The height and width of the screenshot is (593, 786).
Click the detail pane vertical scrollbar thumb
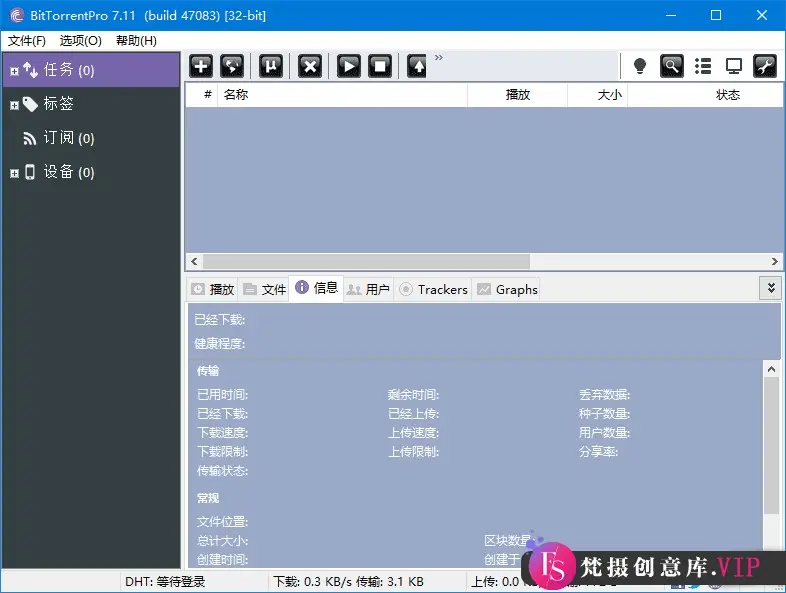point(771,446)
